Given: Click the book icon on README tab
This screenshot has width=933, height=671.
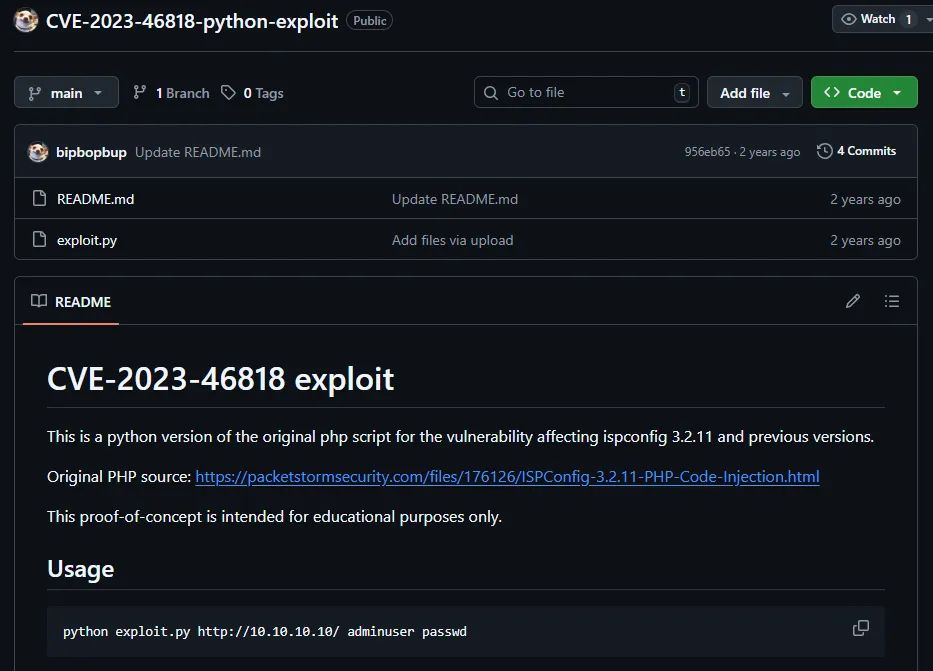Looking at the screenshot, I should (x=39, y=301).
